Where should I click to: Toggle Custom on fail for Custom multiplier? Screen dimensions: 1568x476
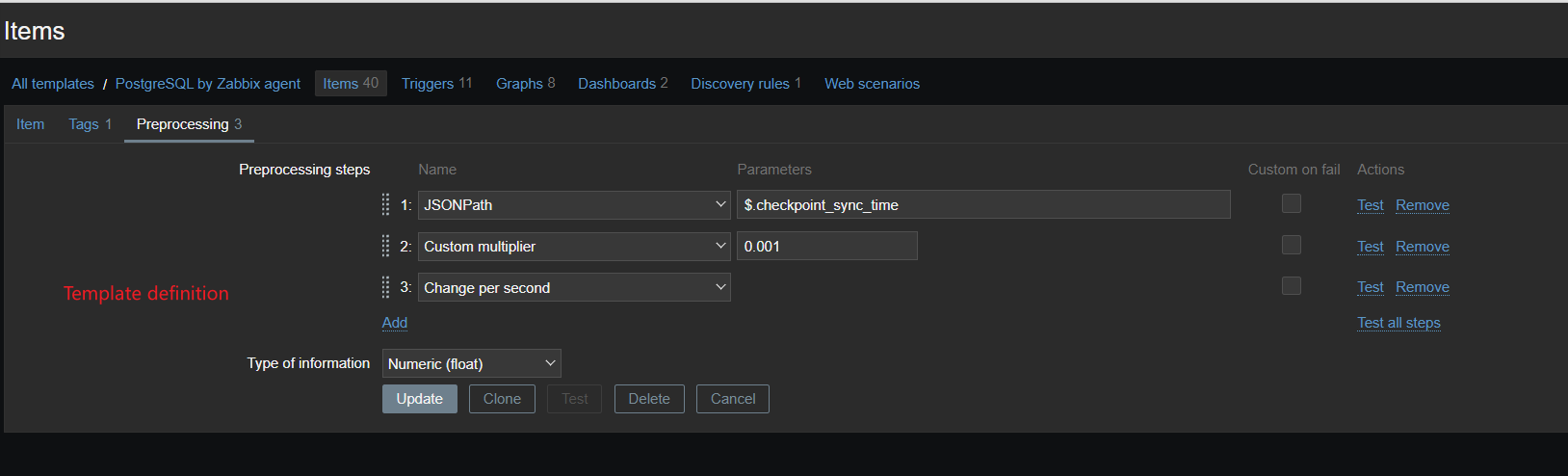pos(1292,245)
